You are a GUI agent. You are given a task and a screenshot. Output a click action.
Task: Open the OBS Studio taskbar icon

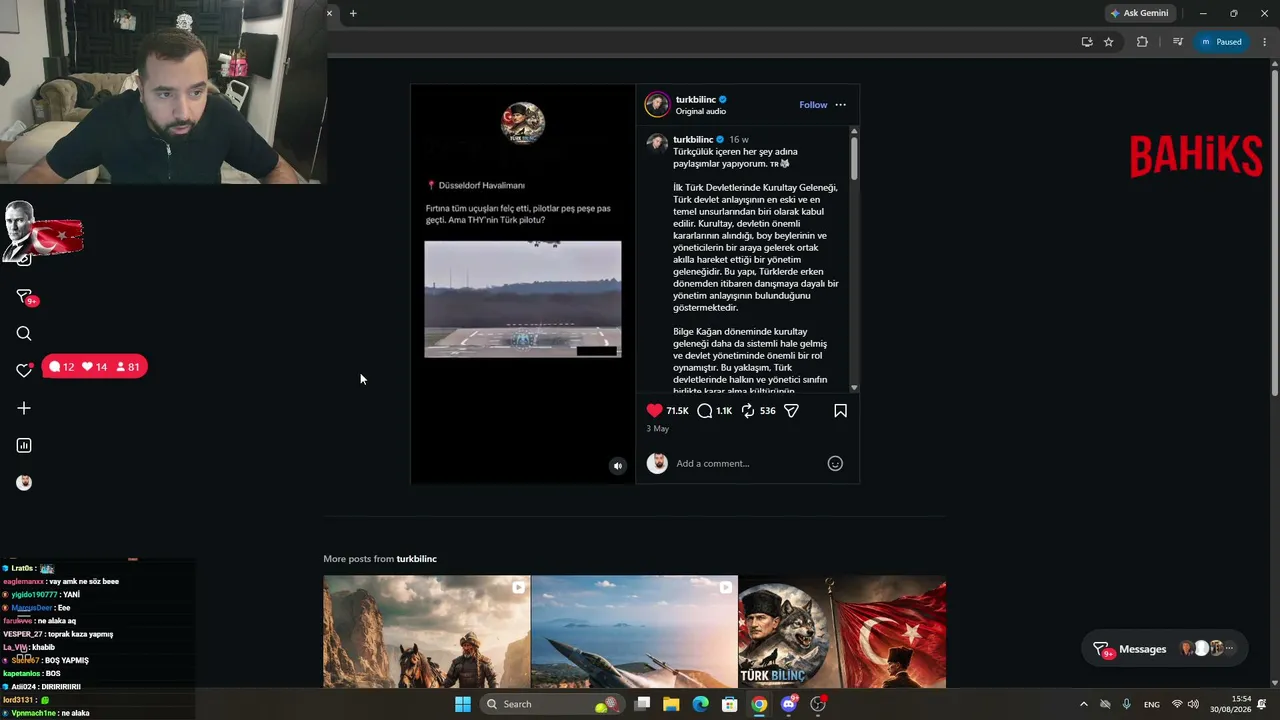818,704
